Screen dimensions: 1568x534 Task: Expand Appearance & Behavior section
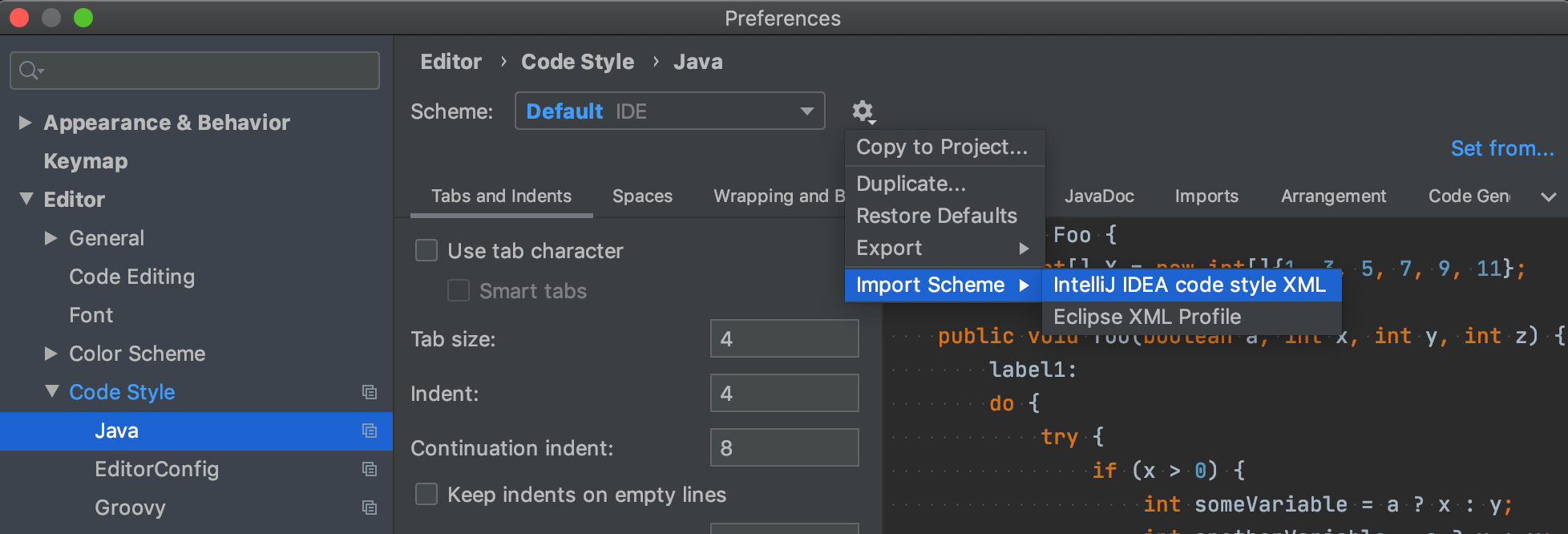click(26, 123)
